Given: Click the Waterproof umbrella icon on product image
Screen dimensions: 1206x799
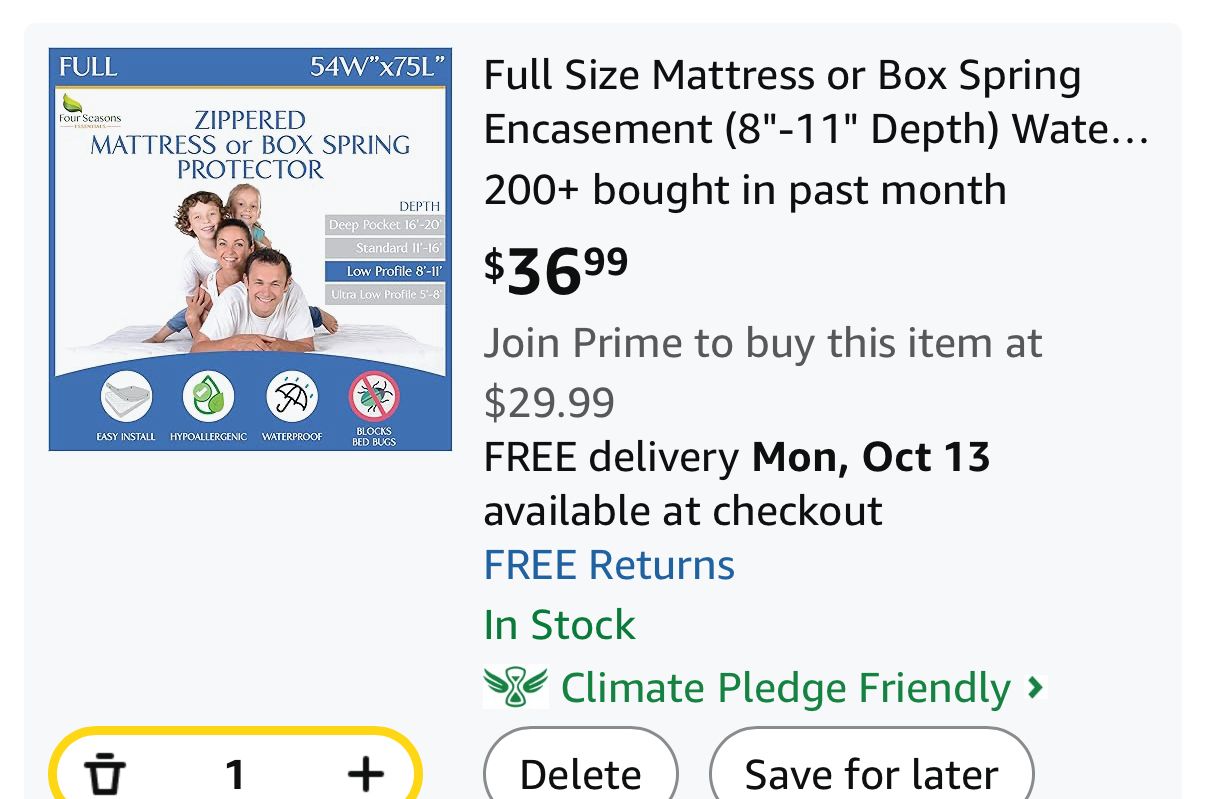Looking at the screenshot, I should click(291, 397).
